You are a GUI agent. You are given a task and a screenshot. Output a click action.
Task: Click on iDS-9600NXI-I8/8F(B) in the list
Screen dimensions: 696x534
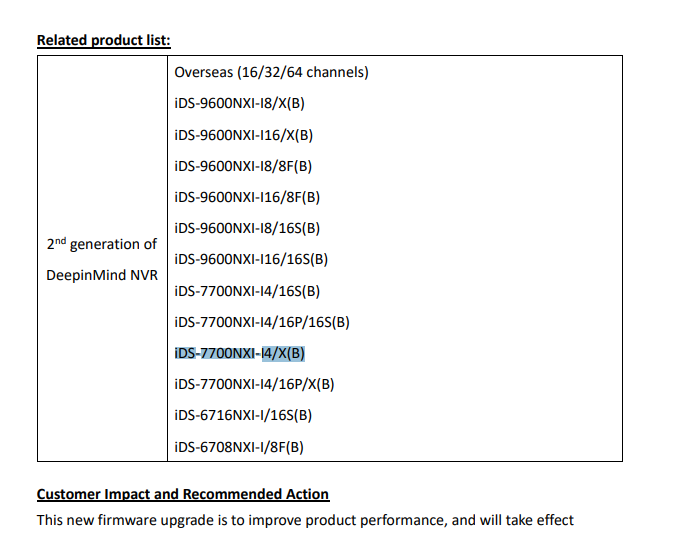pos(243,166)
